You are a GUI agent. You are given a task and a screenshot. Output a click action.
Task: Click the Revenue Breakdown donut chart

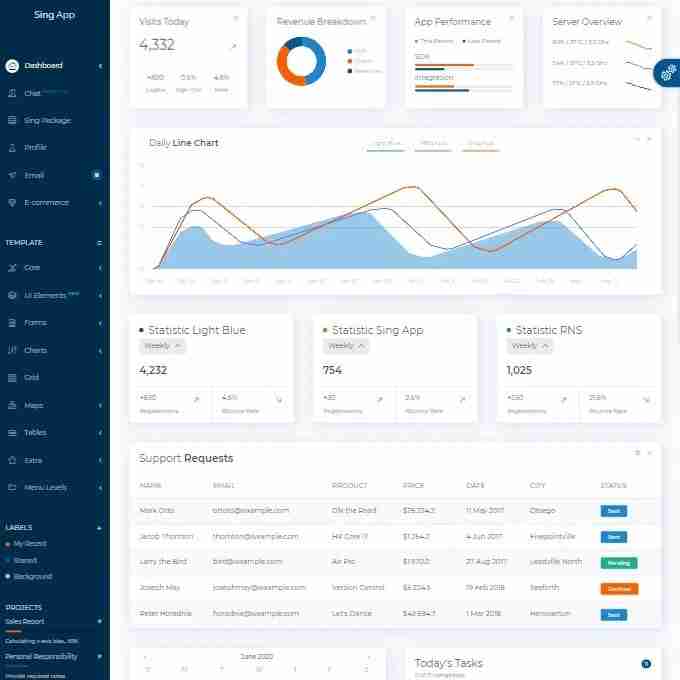click(301, 61)
